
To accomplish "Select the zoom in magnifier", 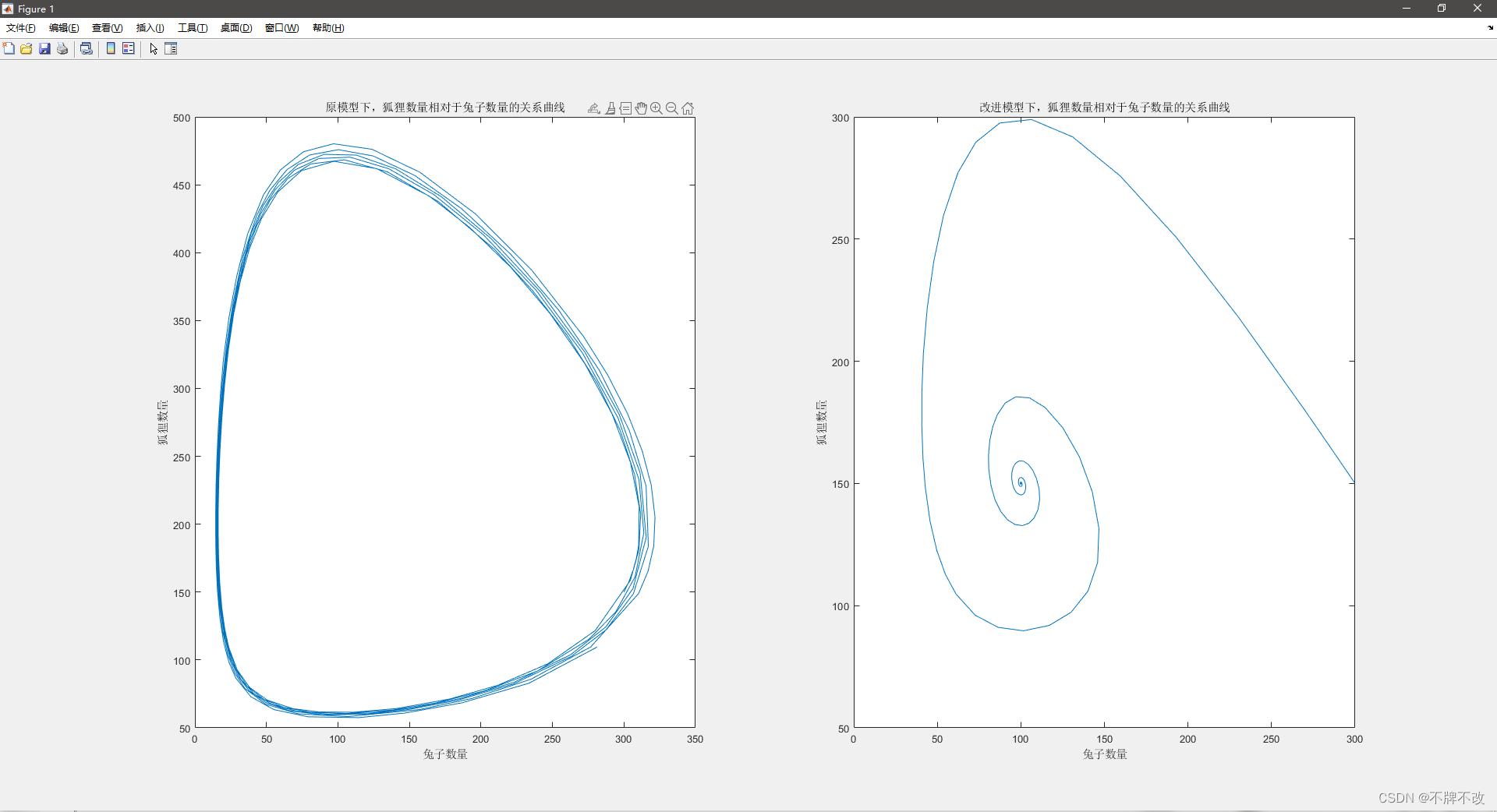I will 656,108.
